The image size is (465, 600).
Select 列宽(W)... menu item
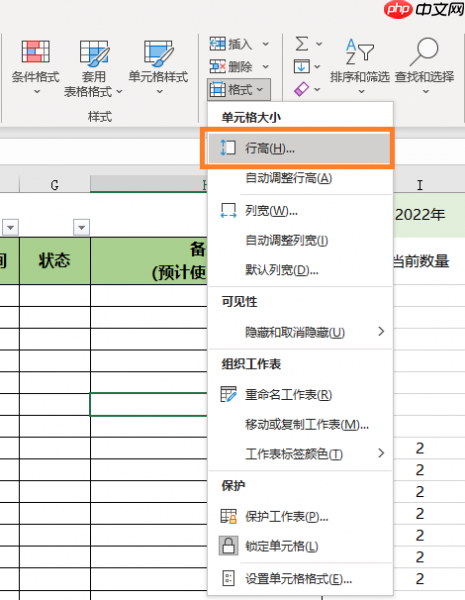pyautogui.click(x=301, y=210)
